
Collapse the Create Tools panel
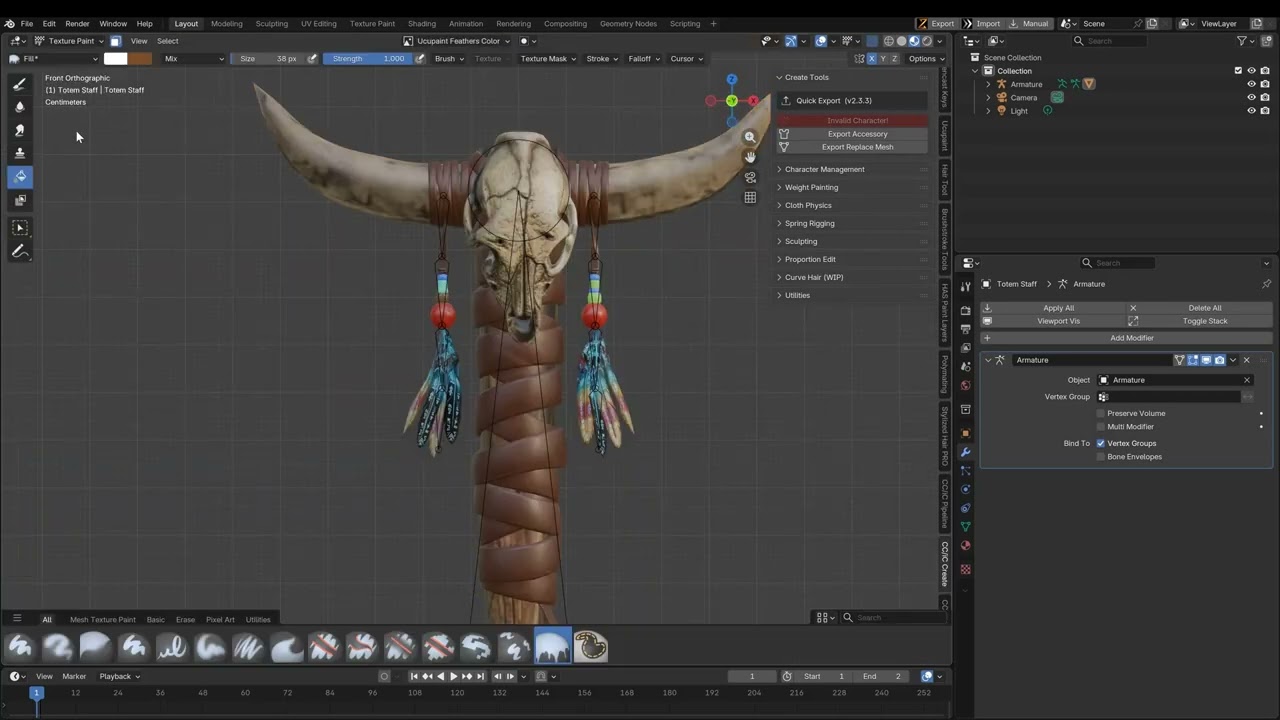coord(805,77)
